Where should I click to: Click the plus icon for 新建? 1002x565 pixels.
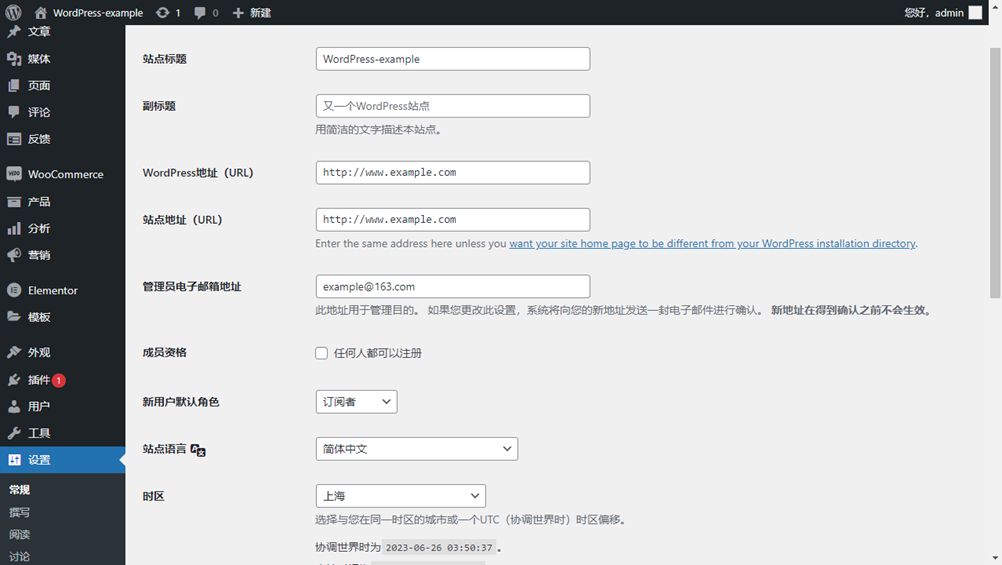pyautogui.click(x=238, y=13)
